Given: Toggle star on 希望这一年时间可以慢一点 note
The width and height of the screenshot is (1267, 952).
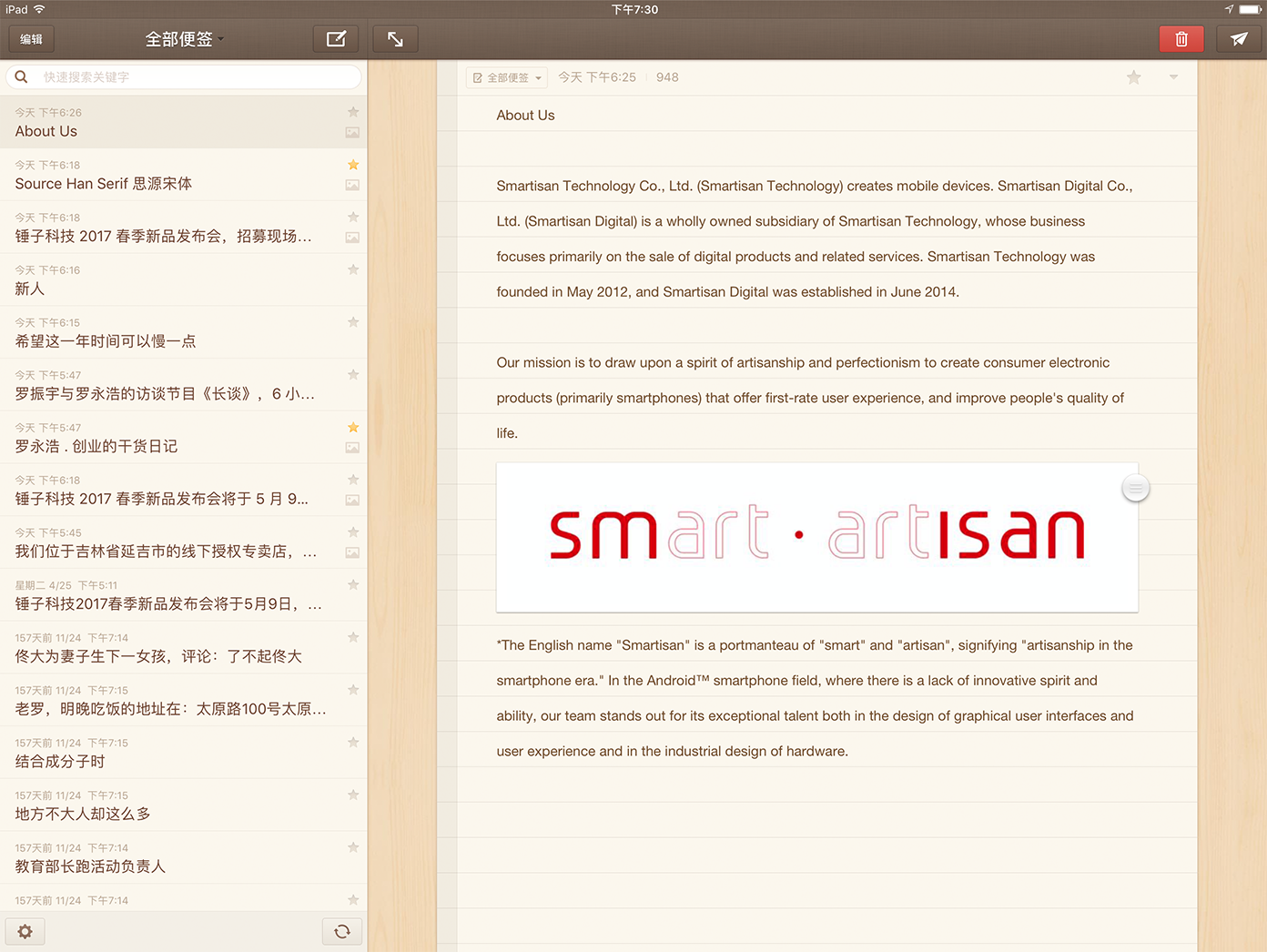Looking at the screenshot, I should [x=353, y=322].
